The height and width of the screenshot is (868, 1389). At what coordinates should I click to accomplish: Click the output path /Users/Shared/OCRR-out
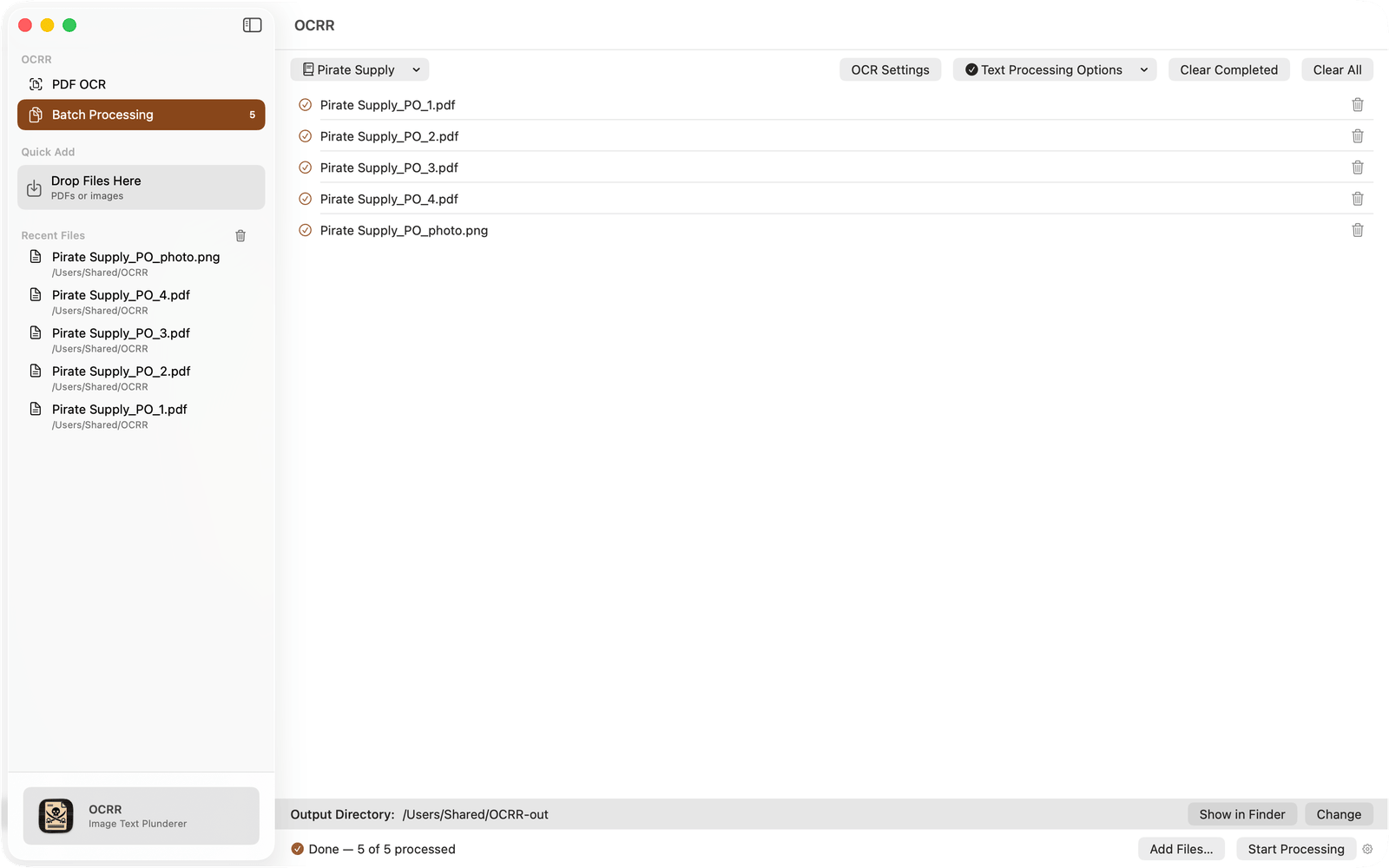pyautogui.click(x=476, y=814)
